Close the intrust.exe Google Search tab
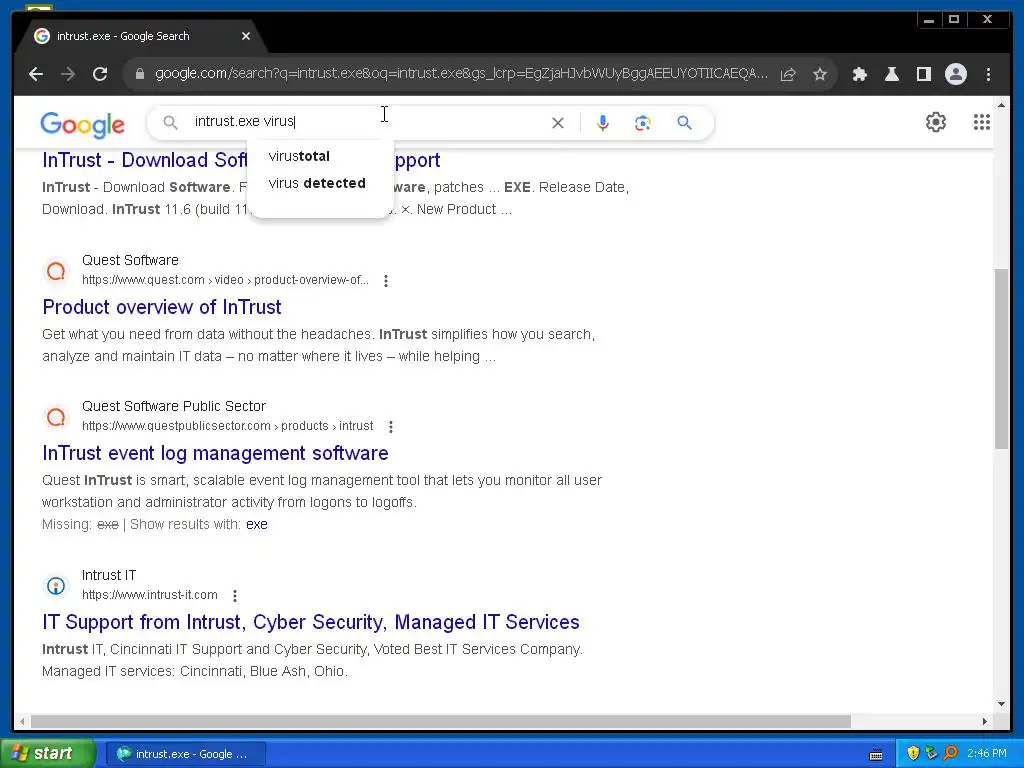The height and width of the screenshot is (768, 1024). tap(246, 37)
